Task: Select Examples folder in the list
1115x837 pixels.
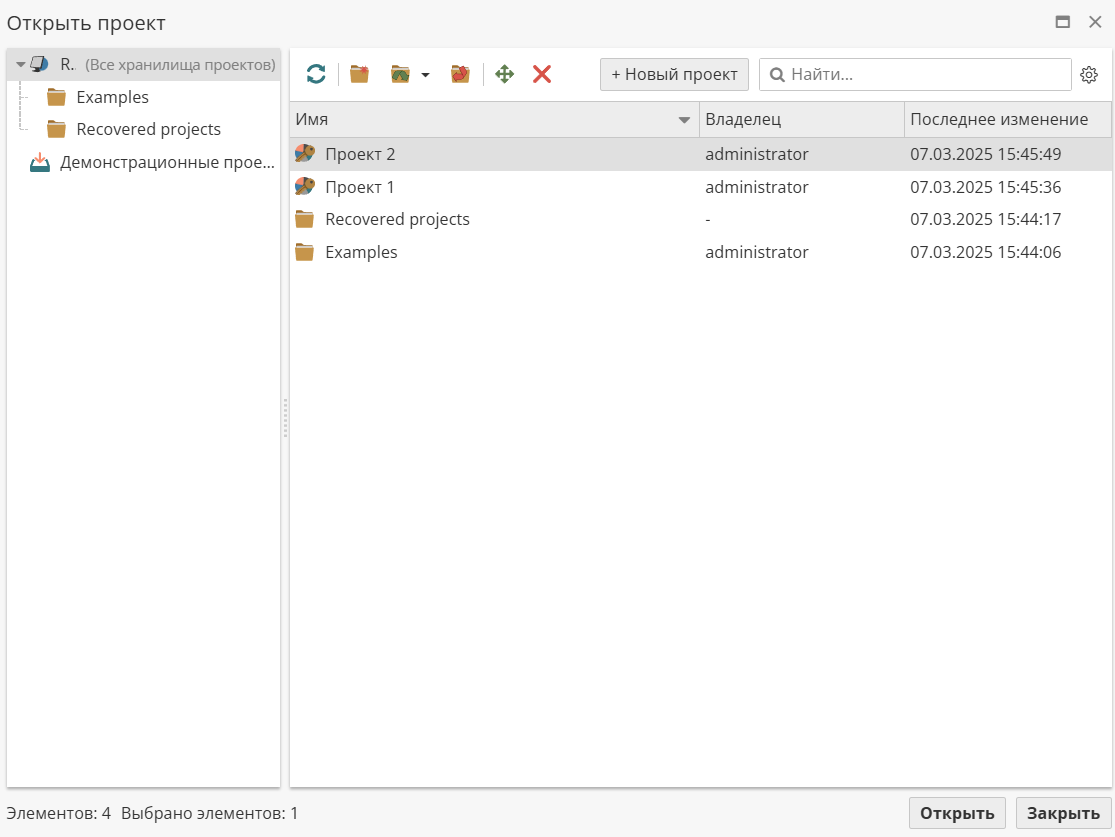Action: [700, 252]
